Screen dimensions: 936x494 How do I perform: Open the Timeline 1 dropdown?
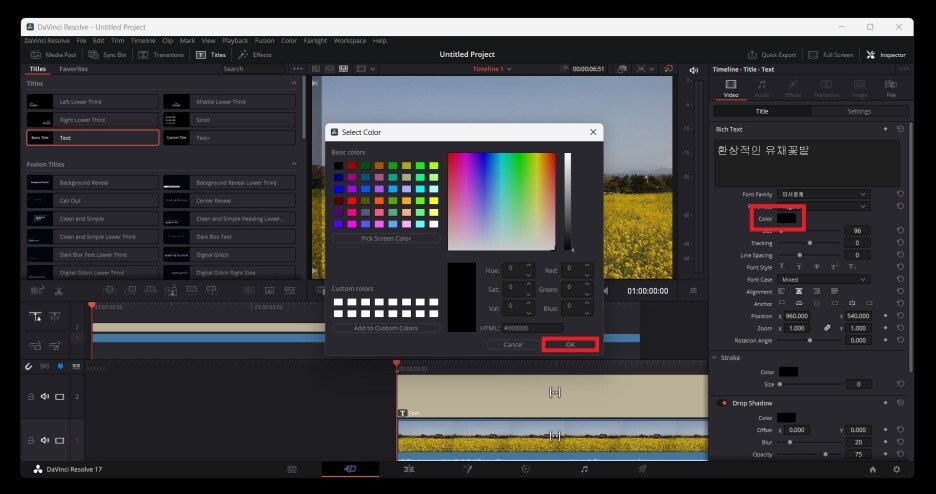pos(492,69)
